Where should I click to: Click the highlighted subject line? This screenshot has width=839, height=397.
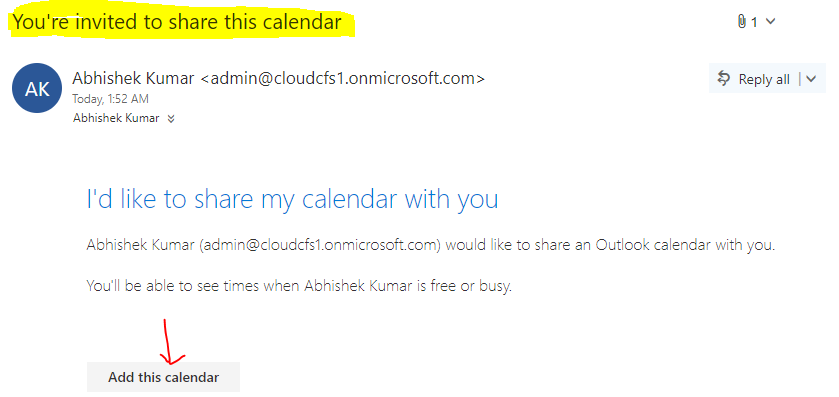pyautogui.click(x=177, y=22)
